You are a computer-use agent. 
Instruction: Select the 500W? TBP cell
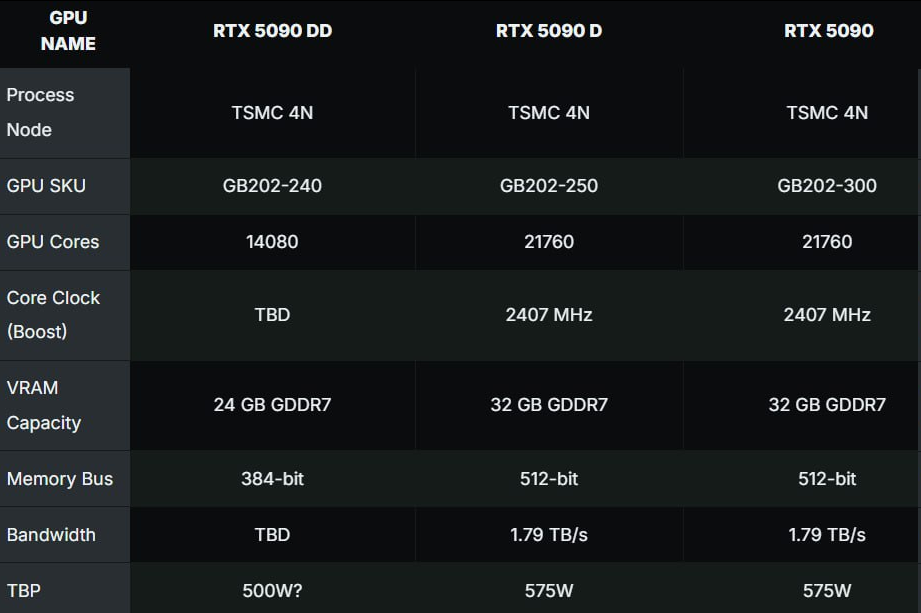point(273,591)
